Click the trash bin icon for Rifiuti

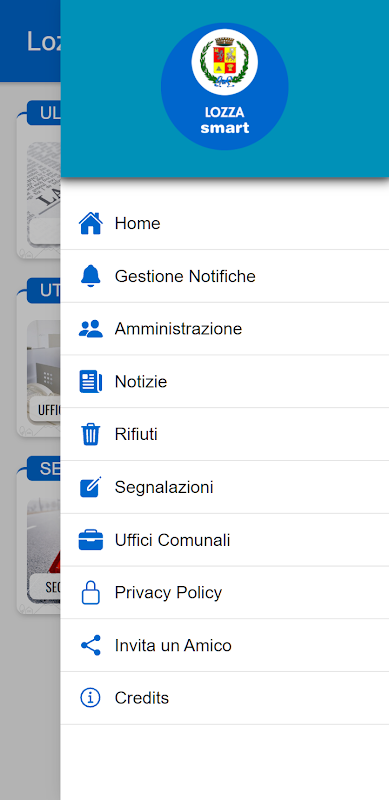click(91, 435)
